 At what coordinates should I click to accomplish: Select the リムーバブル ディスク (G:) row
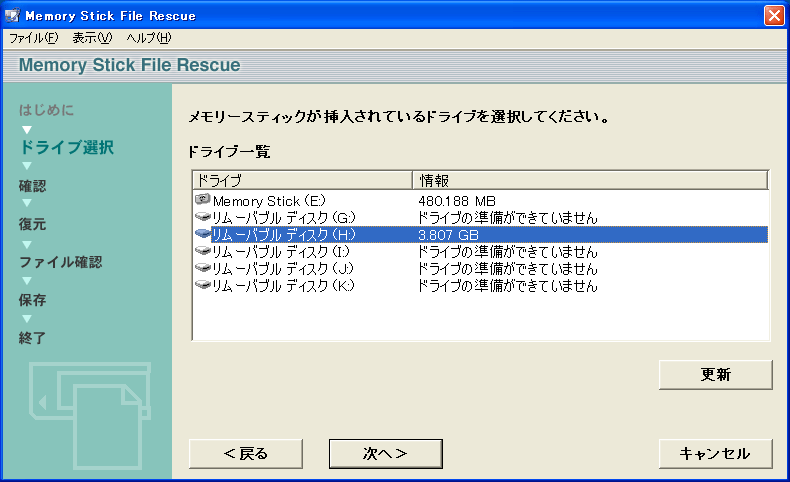(x=481, y=218)
